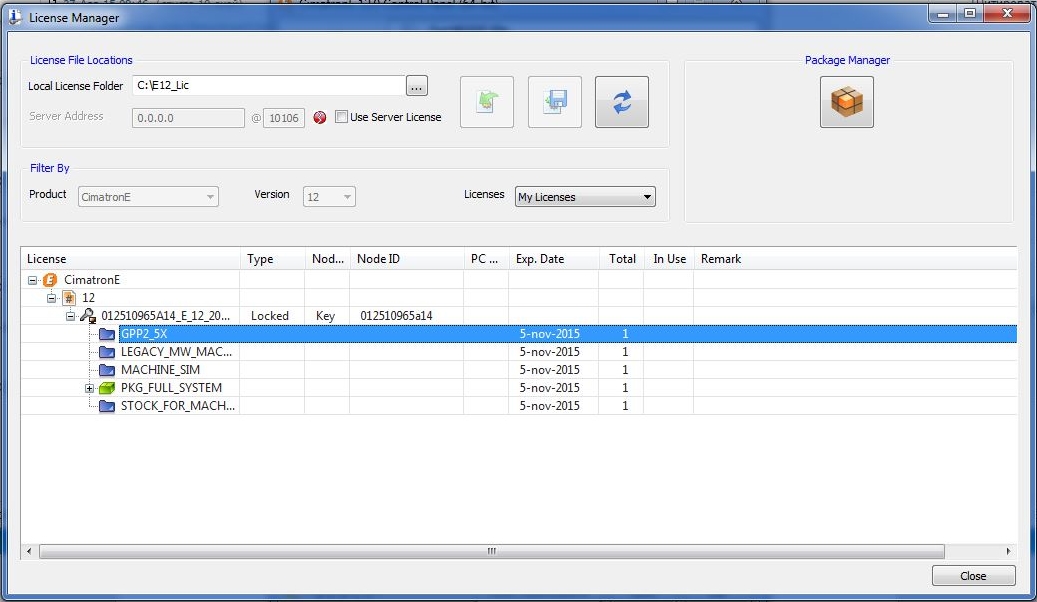The width and height of the screenshot is (1037, 602).
Task: Browse for local license folder with ellipsis button
Action: pos(417,85)
